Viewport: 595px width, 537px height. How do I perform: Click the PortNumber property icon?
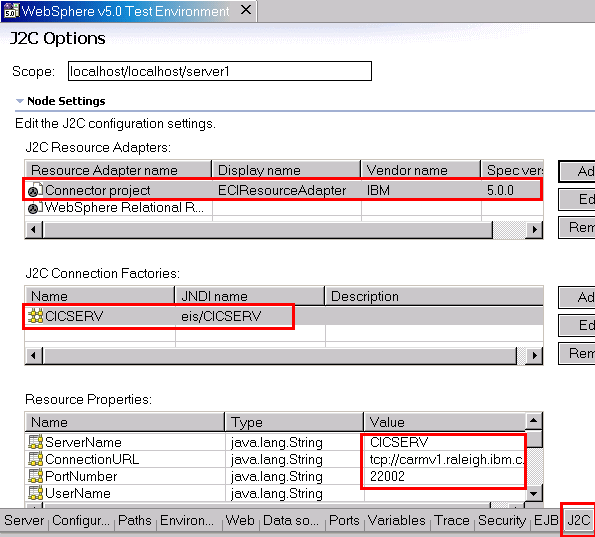(35, 476)
